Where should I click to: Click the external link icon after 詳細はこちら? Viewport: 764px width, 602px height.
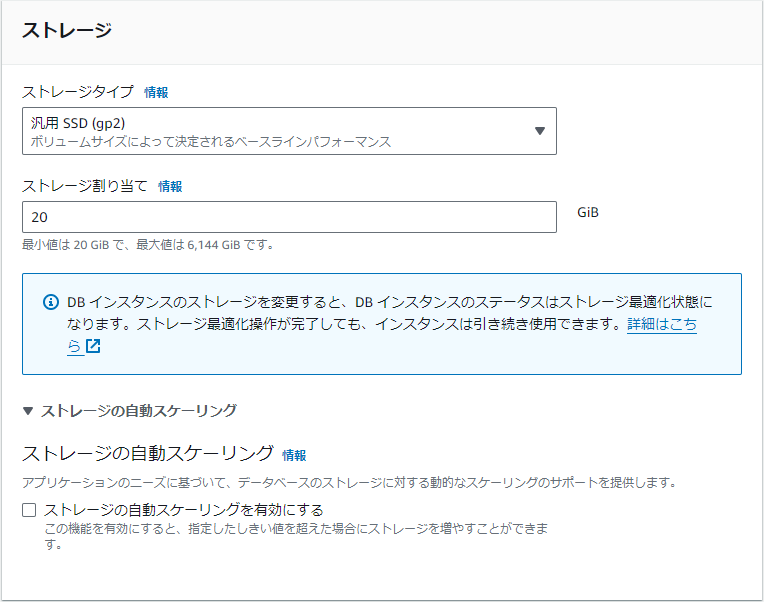(93, 346)
